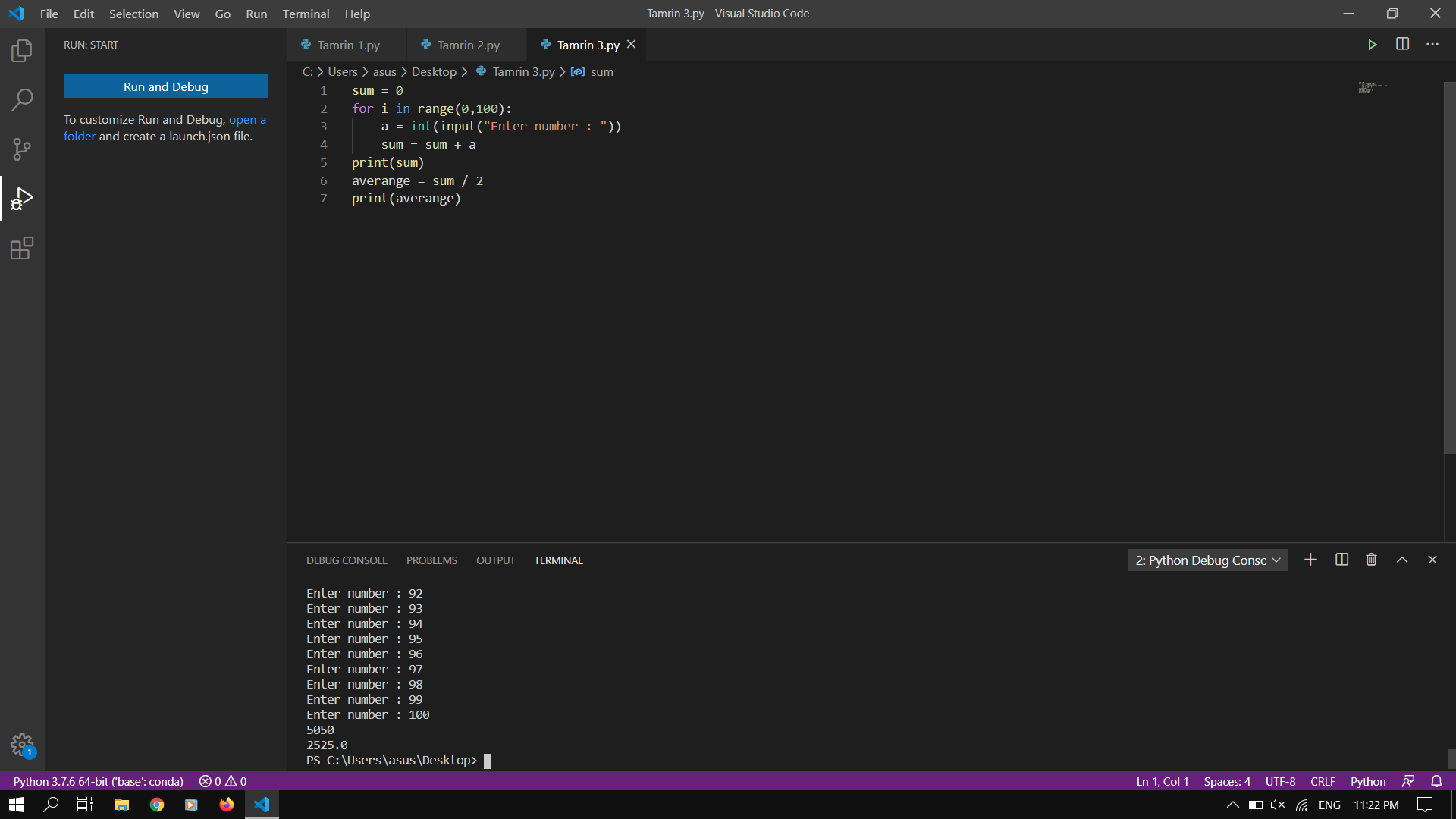Click the asus breadcrumb segment
Viewport: 1456px width, 819px height.
pos(384,72)
